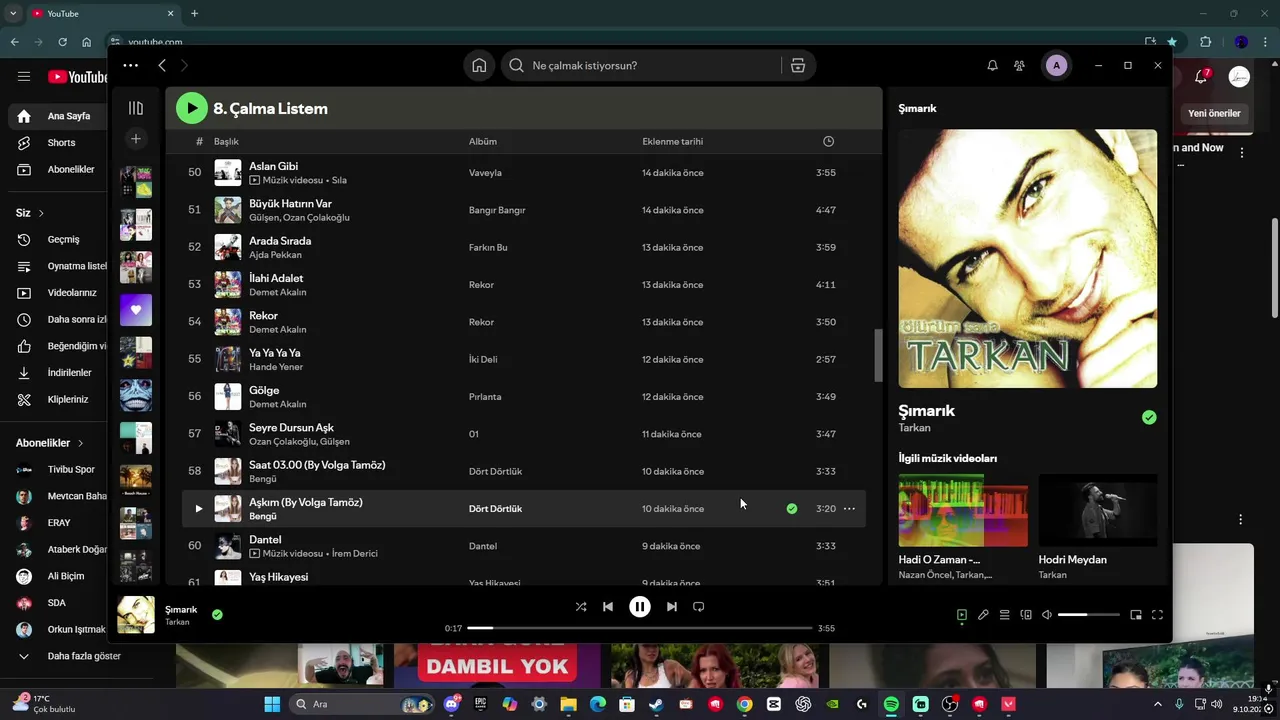Click the Spotify icon in the taskbar

coord(891,704)
